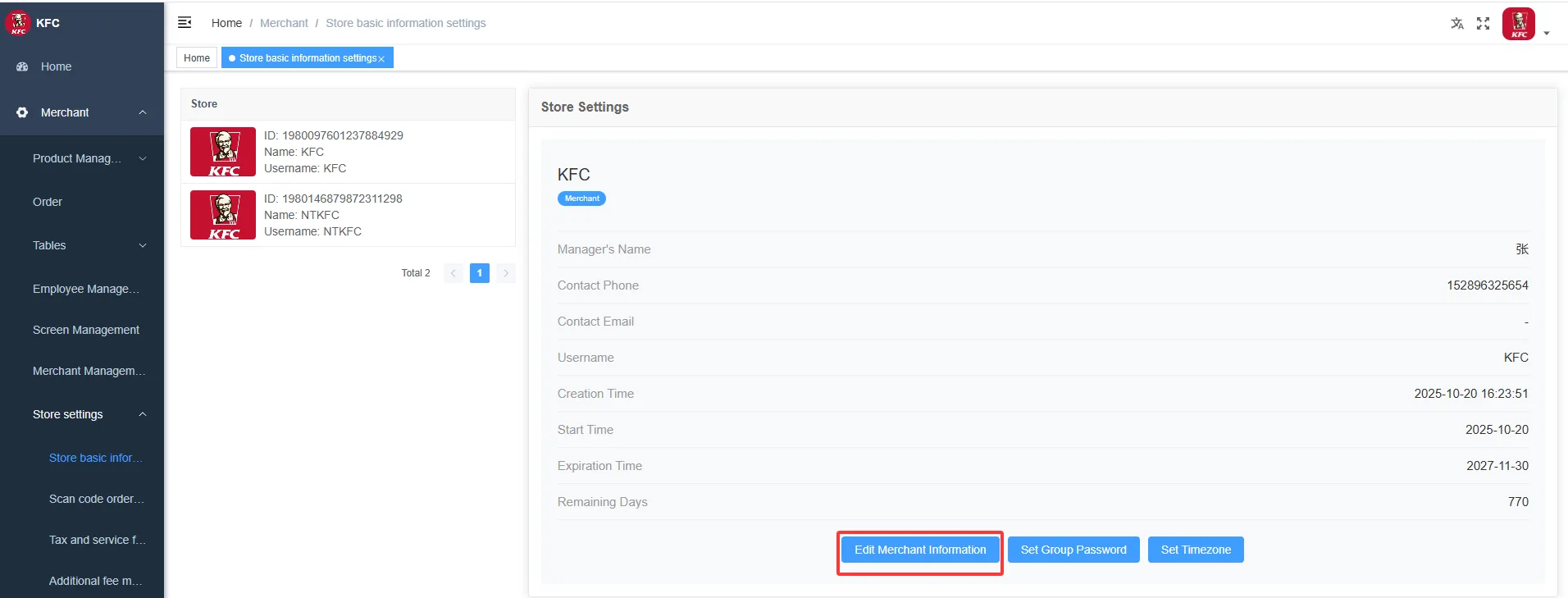Click Home label in sidebar
The image size is (1568, 598).
tap(56, 66)
